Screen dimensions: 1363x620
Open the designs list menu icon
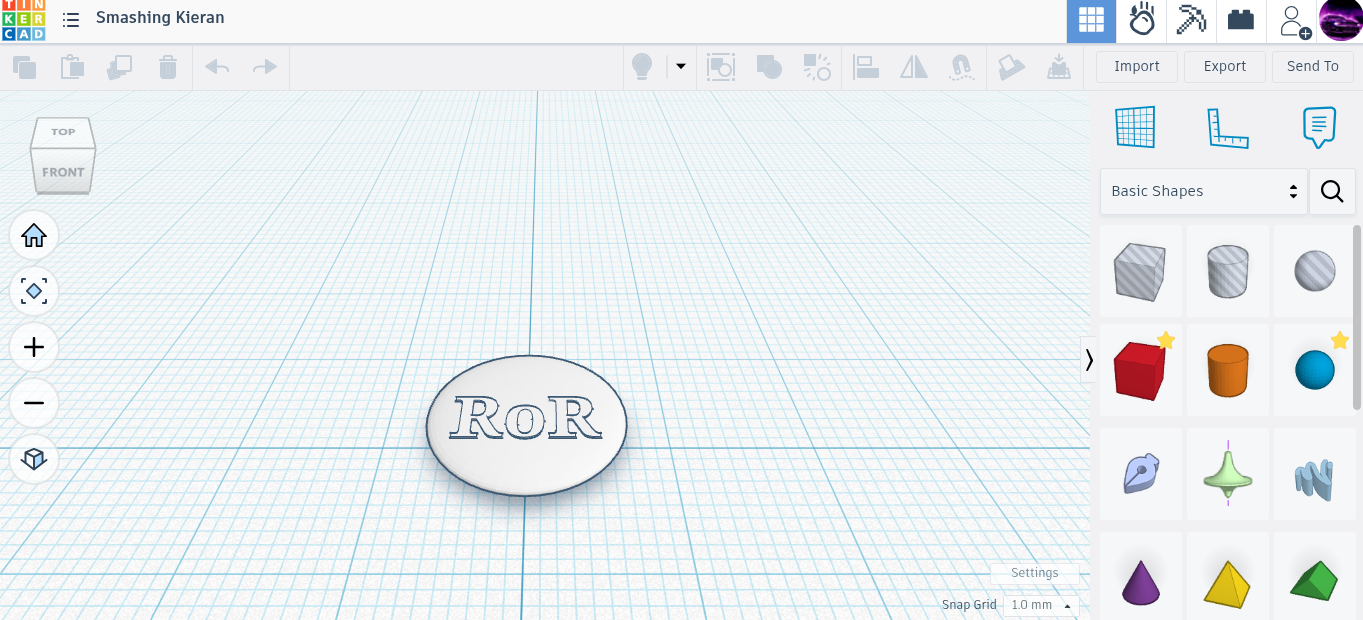point(71,19)
